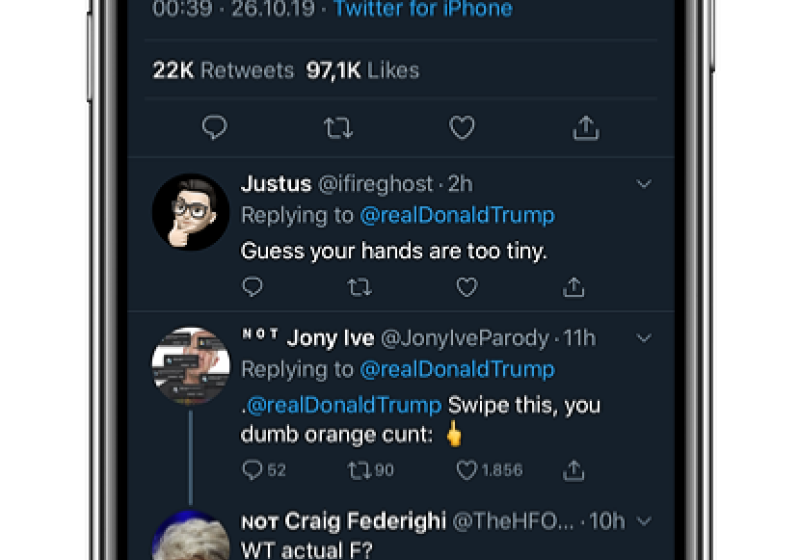Retweet Justus's reply
The width and height of the screenshot is (800, 560).
tap(359, 288)
